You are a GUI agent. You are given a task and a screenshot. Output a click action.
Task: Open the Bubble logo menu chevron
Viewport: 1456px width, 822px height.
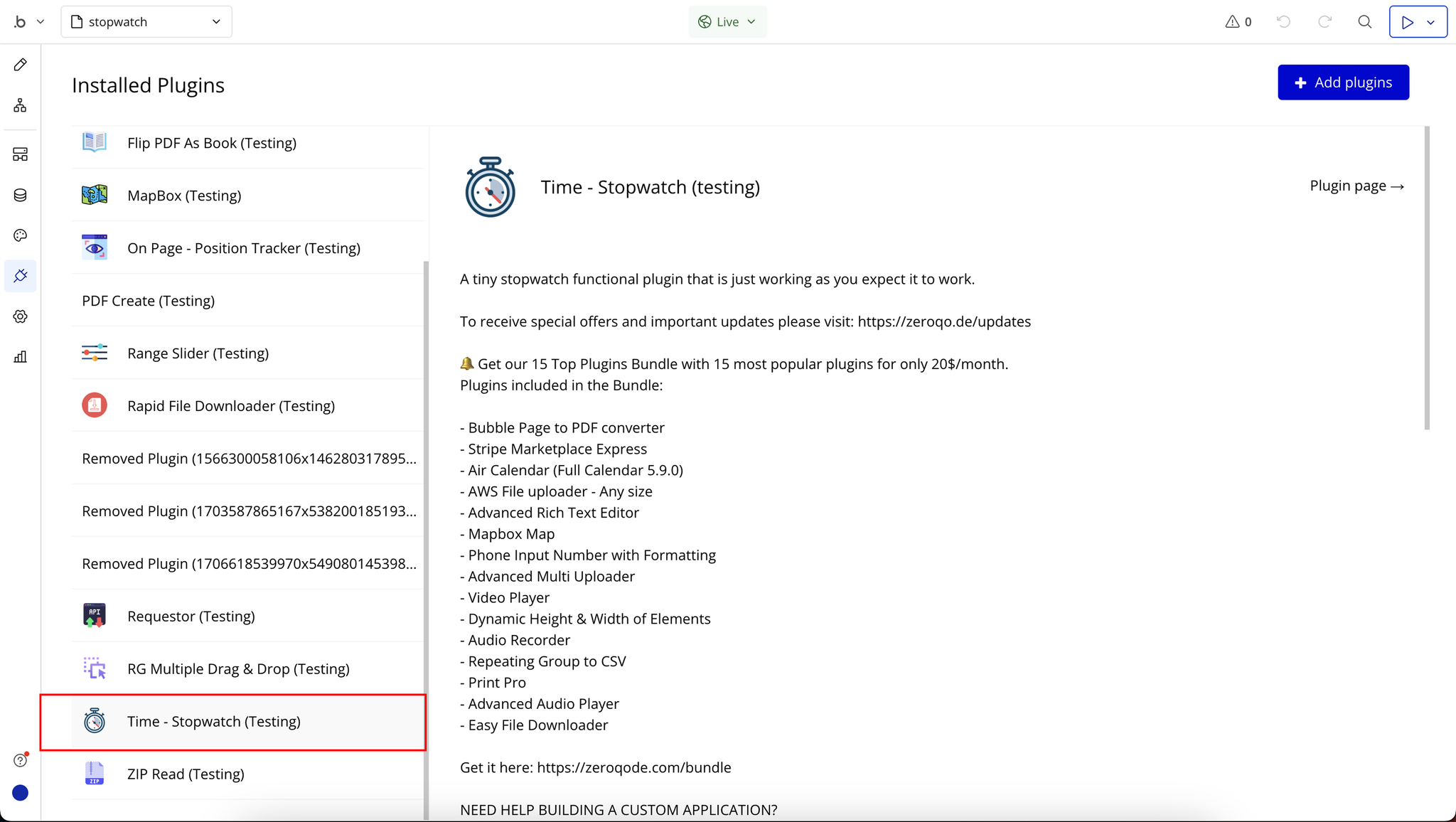tap(41, 22)
